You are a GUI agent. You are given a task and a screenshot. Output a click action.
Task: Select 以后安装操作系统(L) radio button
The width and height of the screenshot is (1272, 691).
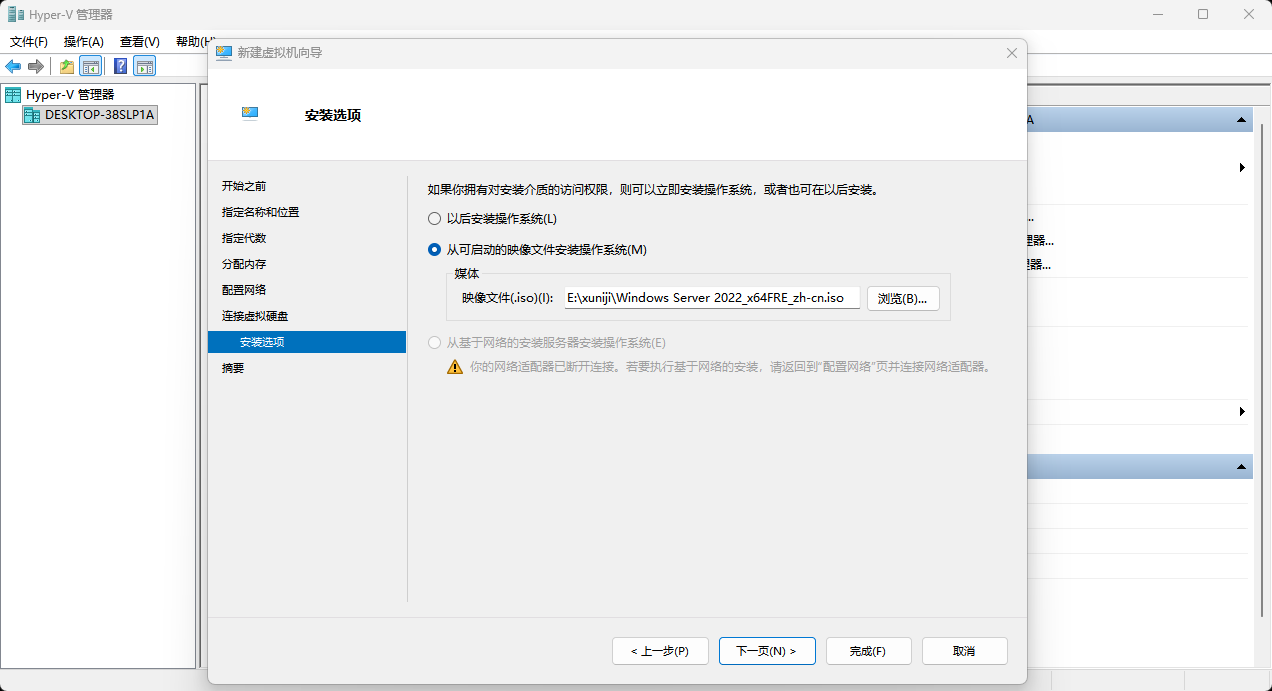point(434,218)
